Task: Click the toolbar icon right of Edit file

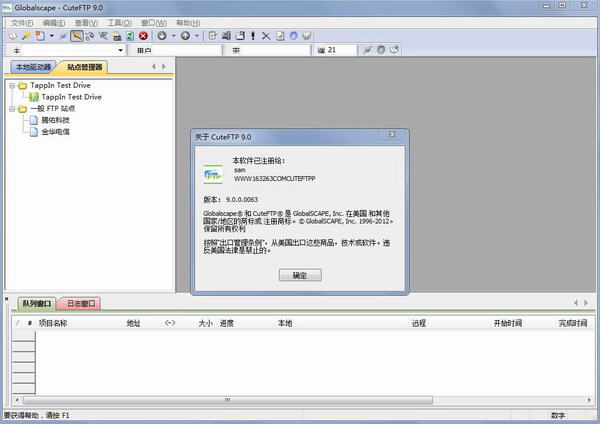Action: pyautogui.click(x=226, y=36)
